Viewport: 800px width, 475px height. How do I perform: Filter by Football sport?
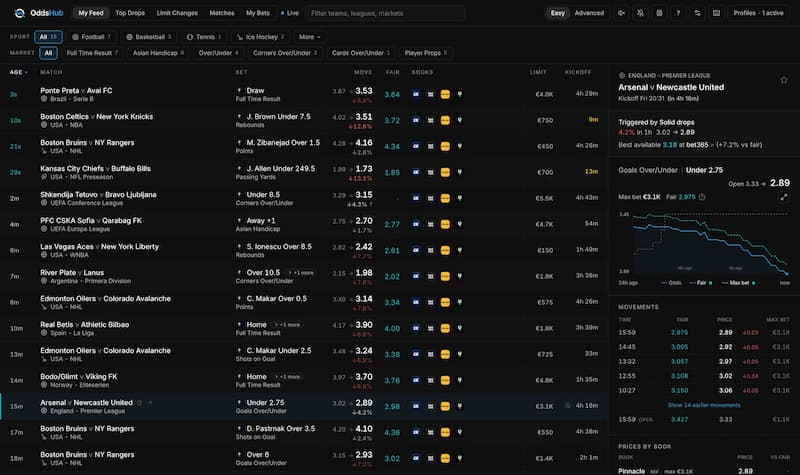tap(92, 37)
